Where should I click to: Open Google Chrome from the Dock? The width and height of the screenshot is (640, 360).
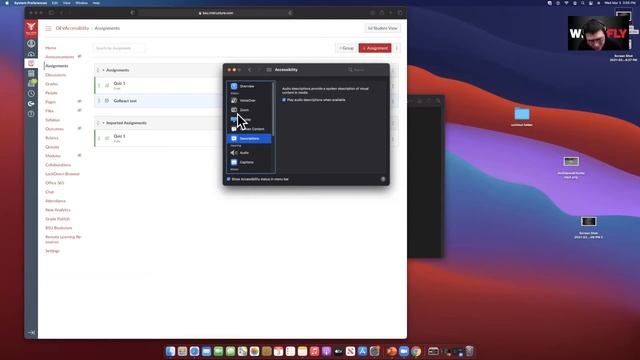(x=416, y=351)
